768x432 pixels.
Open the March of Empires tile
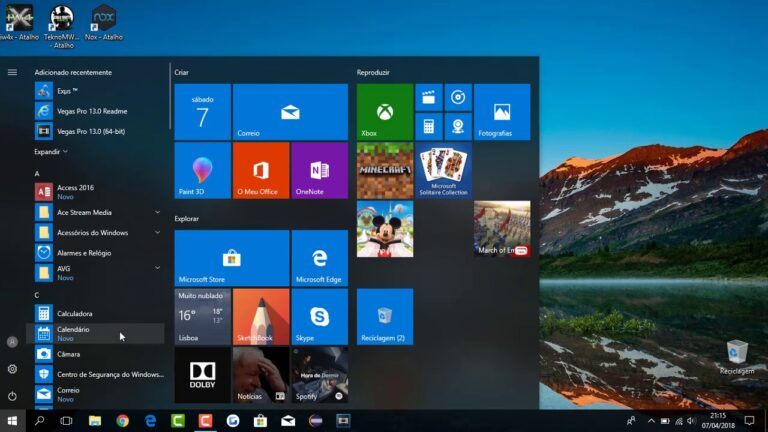coord(502,229)
